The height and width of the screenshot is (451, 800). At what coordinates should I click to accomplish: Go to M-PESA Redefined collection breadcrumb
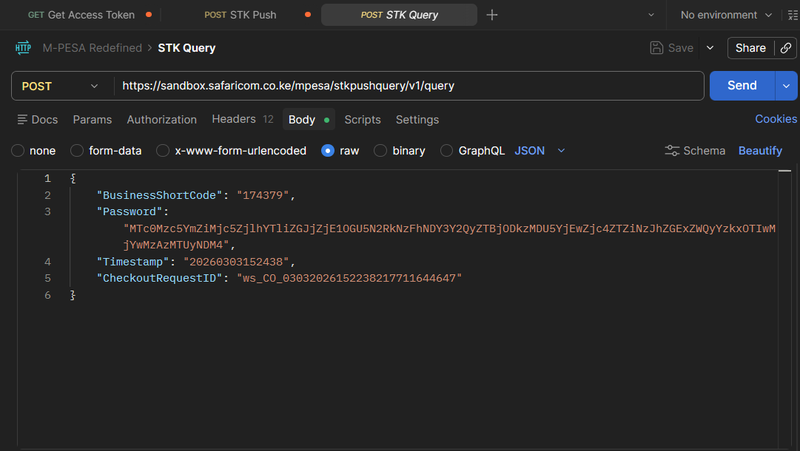pyautogui.click(x=92, y=48)
